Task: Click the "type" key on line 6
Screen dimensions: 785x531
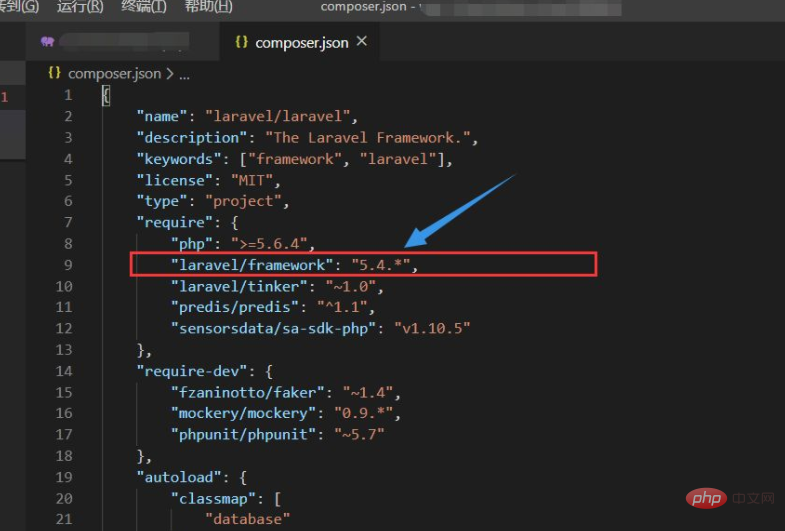Action: click(x=162, y=201)
